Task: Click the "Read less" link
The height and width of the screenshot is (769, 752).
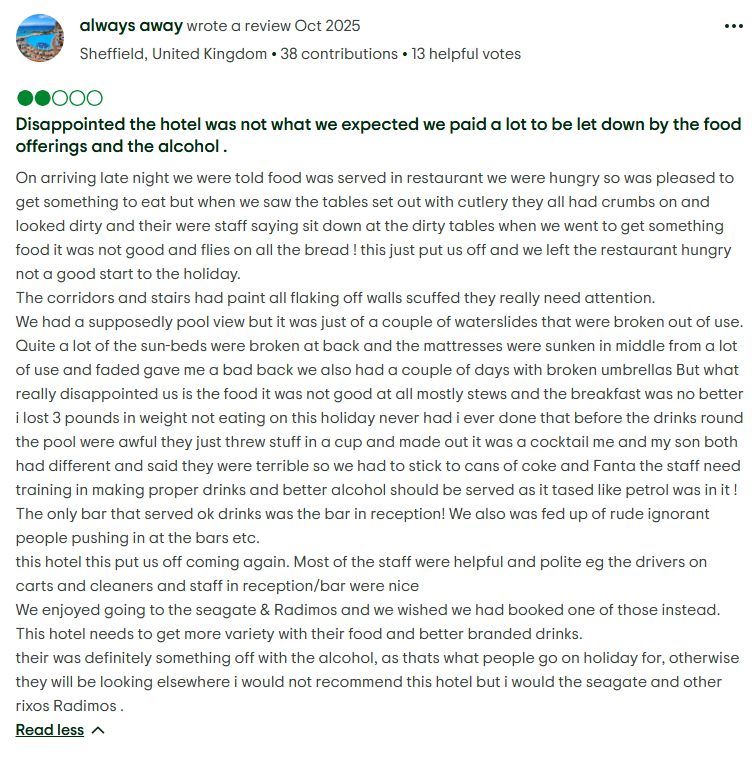Action: (49, 730)
